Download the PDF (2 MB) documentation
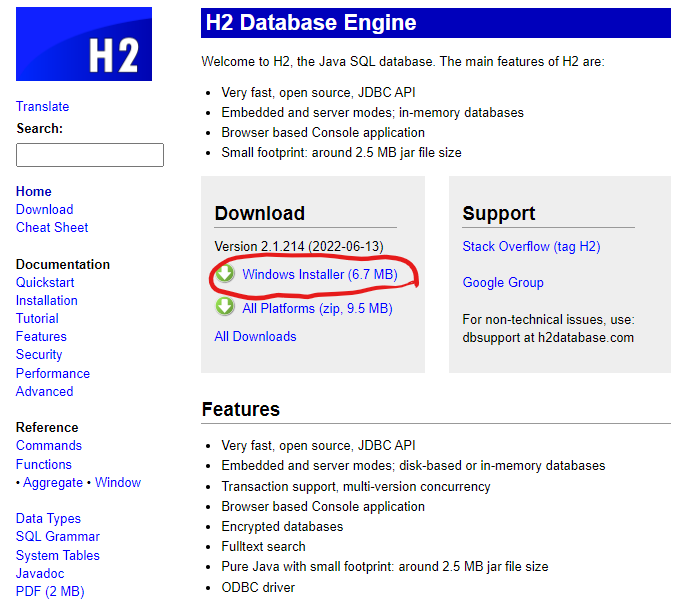 tap(50, 592)
